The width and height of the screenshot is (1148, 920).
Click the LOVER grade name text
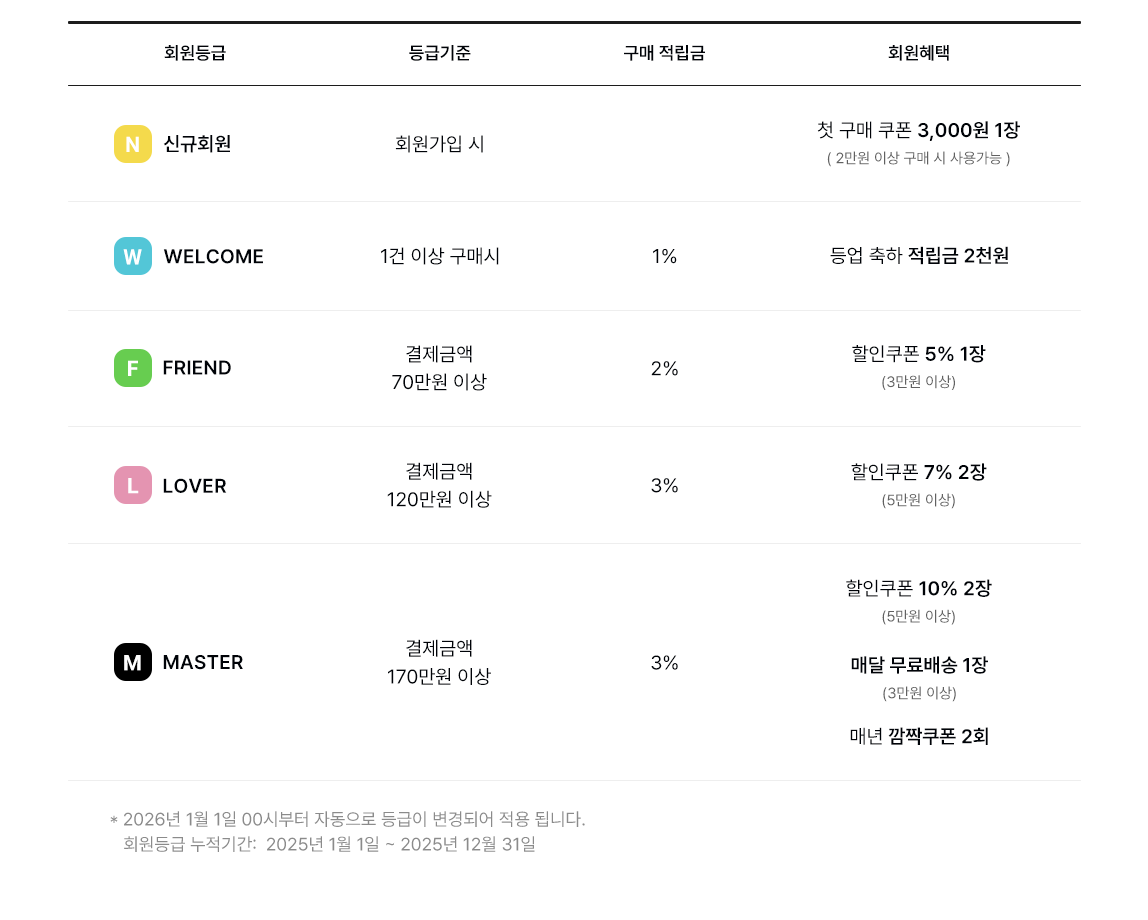click(x=194, y=486)
